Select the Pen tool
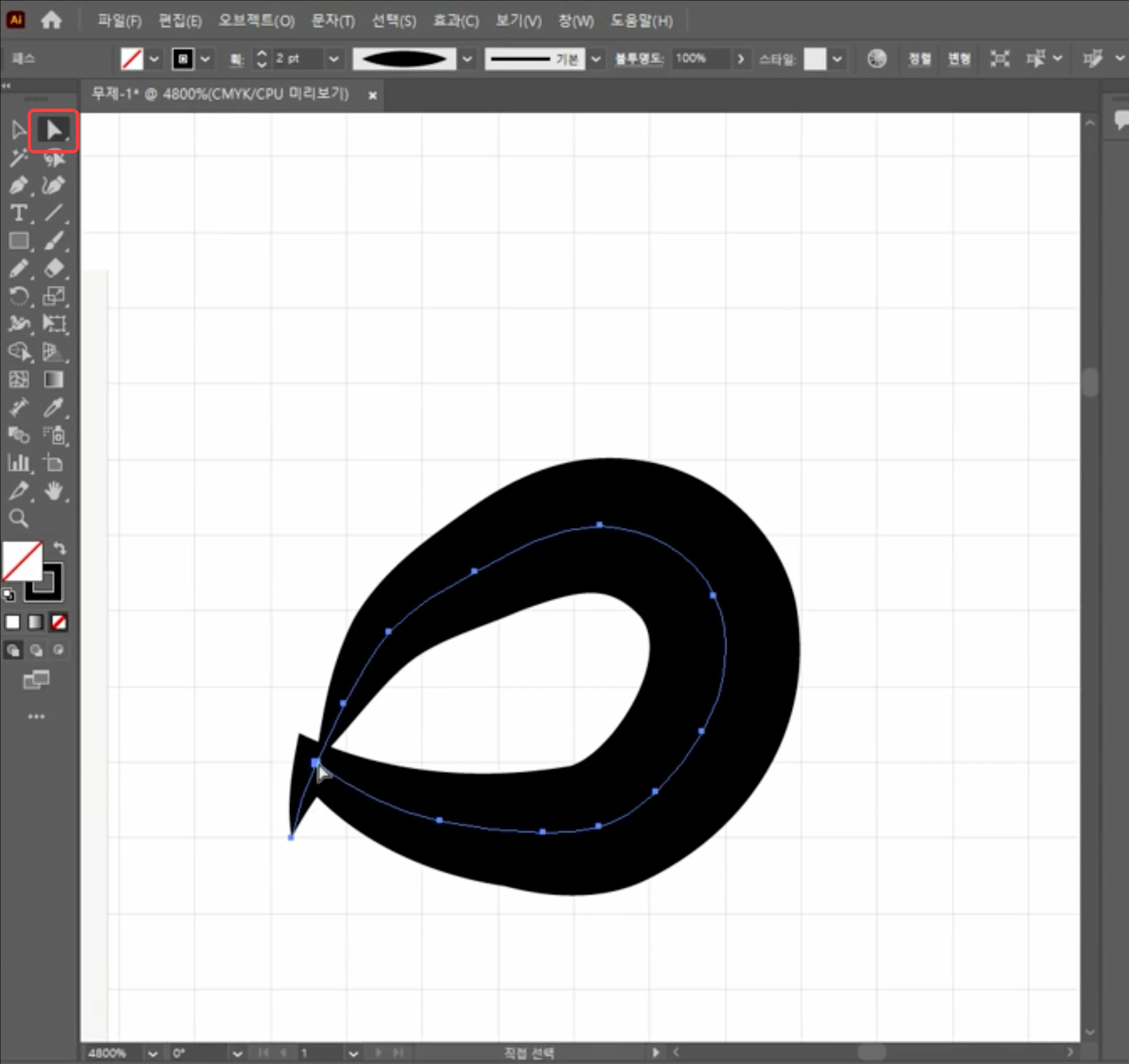 click(x=18, y=186)
